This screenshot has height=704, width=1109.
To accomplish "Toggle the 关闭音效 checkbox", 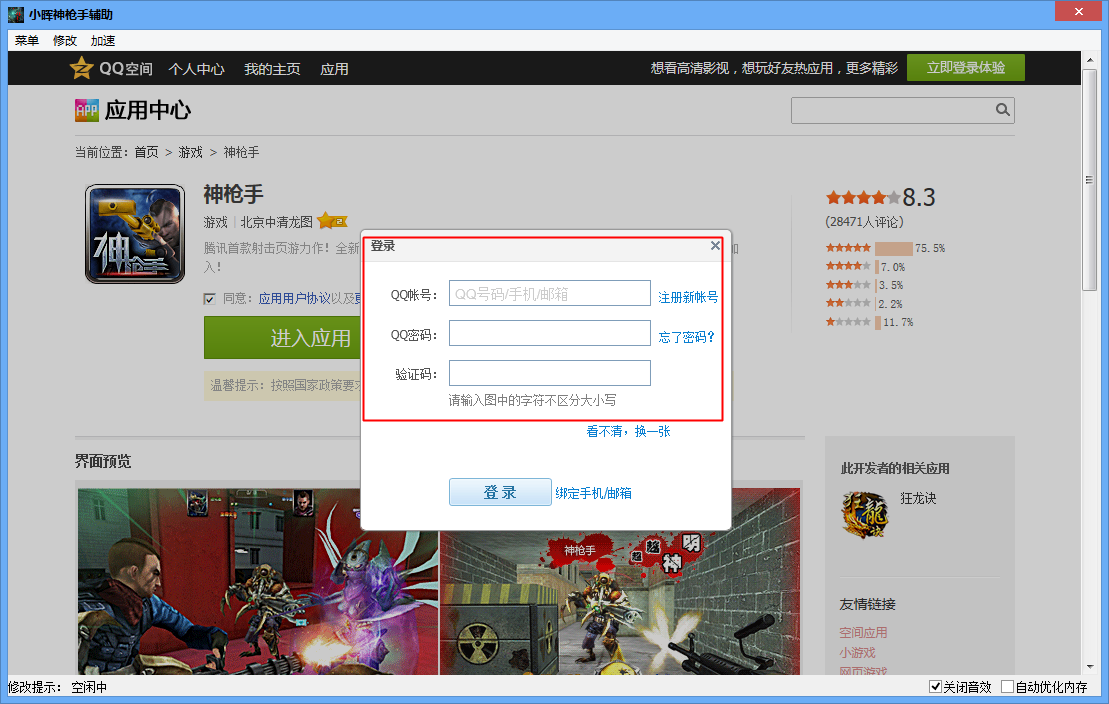I will tap(935, 686).
